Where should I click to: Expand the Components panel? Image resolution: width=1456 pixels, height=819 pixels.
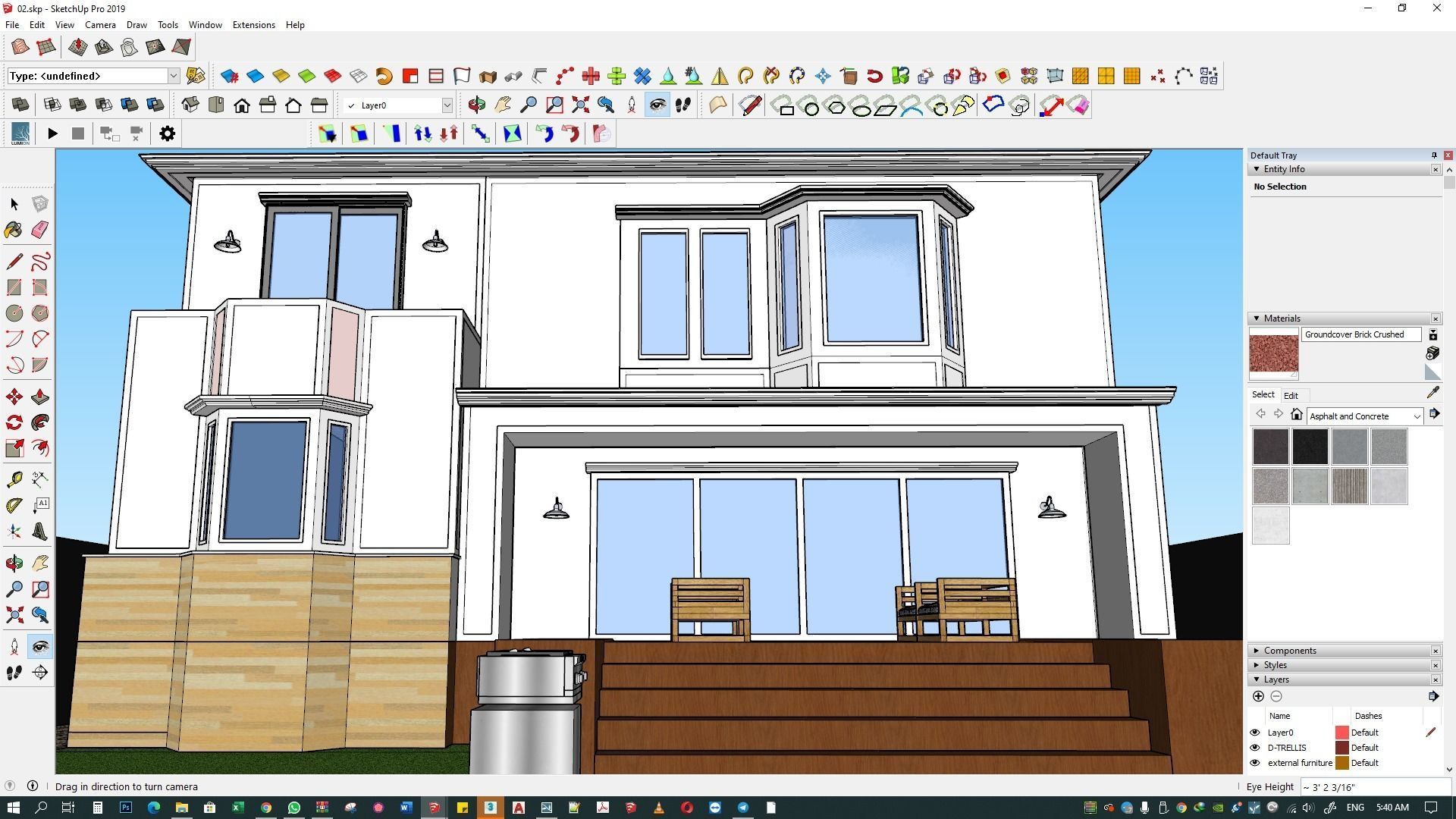pos(1257,651)
